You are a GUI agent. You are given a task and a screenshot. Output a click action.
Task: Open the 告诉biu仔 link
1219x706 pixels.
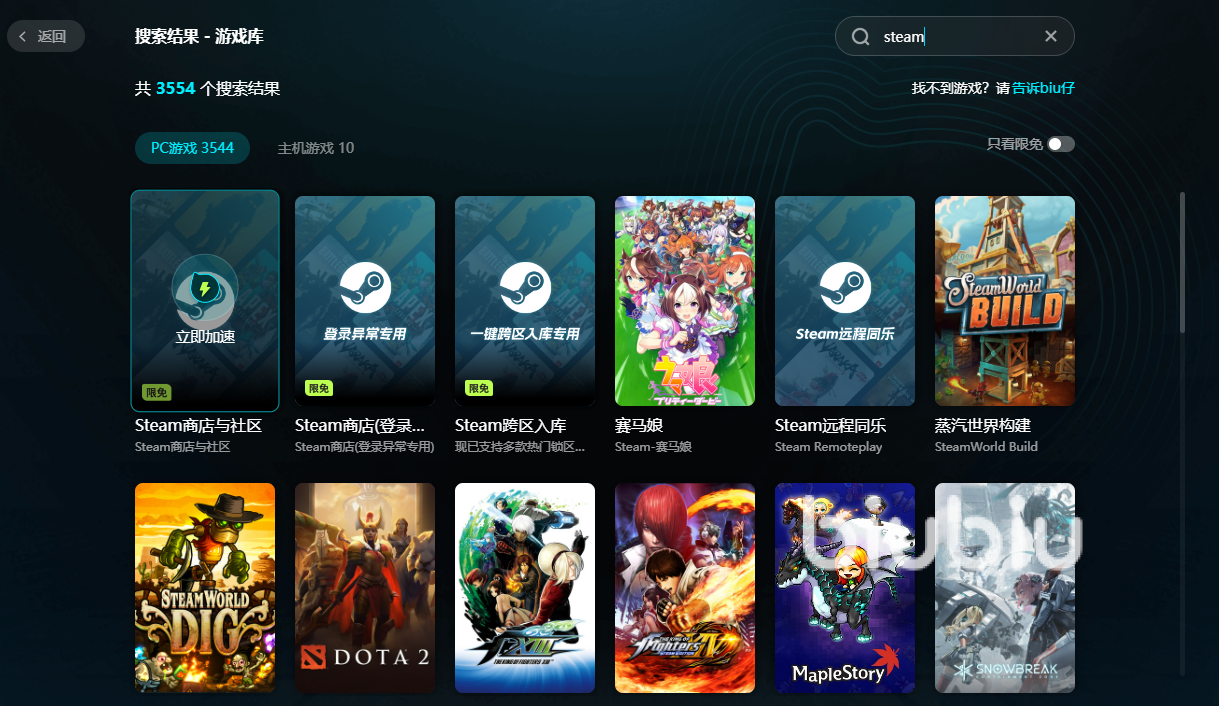[1043, 88]
